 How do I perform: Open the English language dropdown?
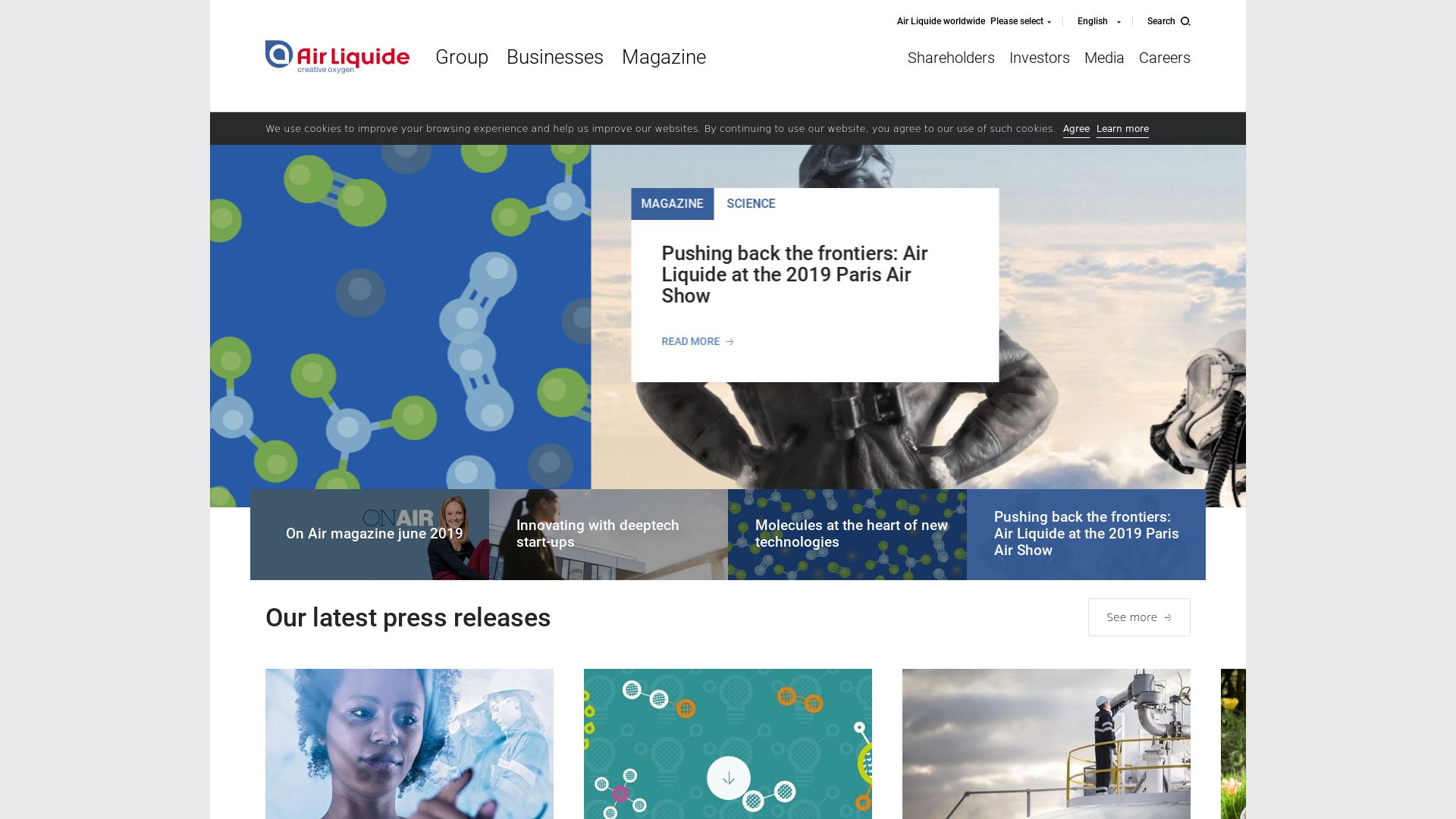pos(1098,21)
